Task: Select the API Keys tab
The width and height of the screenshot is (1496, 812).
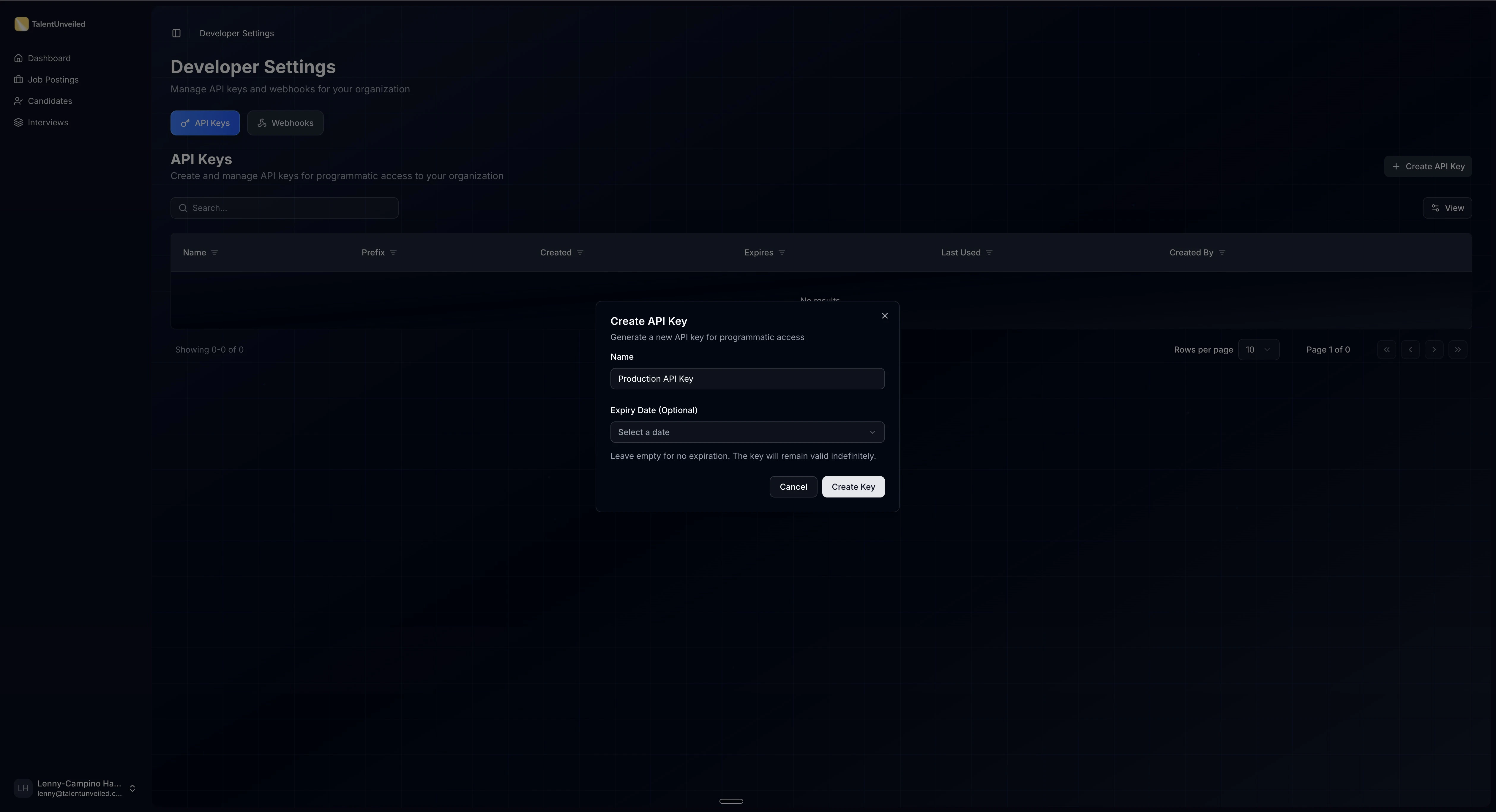Action: (204, 123)
